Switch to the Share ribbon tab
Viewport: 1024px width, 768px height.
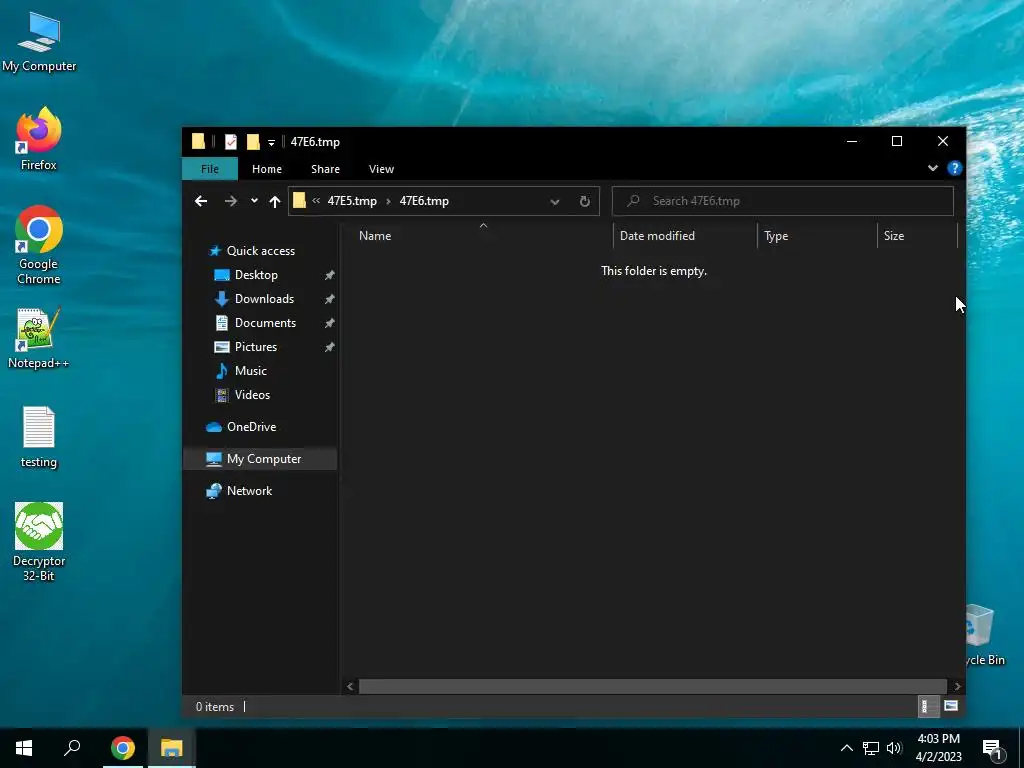point(325,168)
